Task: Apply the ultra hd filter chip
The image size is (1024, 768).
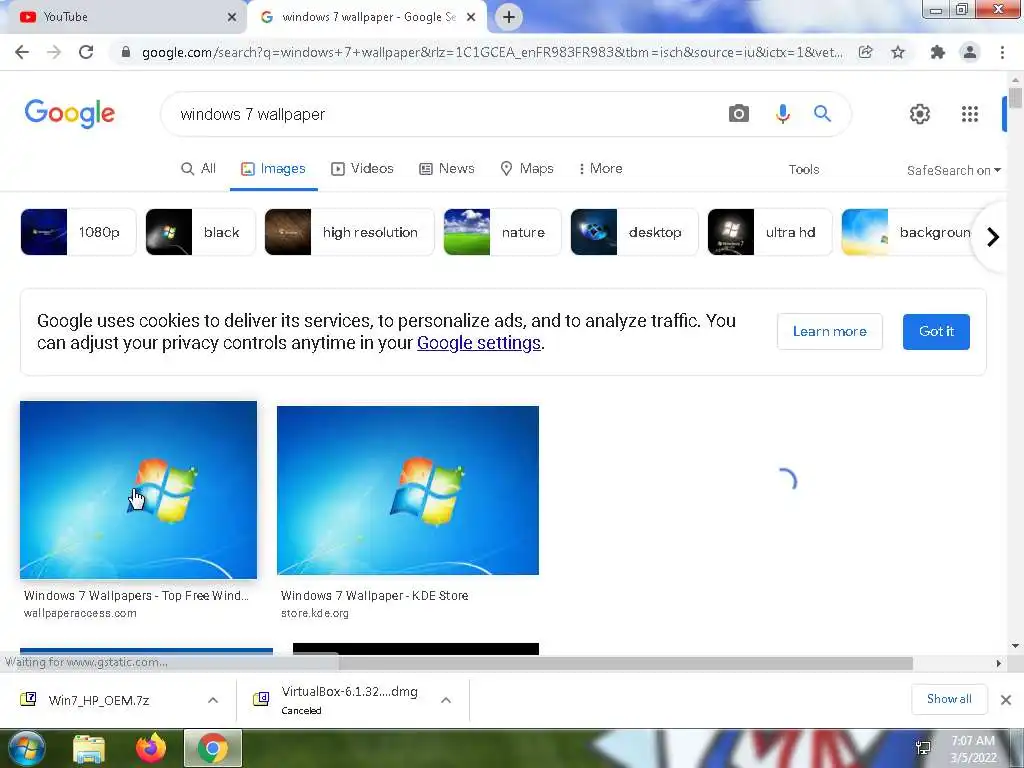Action: click(x=770, y=232)
